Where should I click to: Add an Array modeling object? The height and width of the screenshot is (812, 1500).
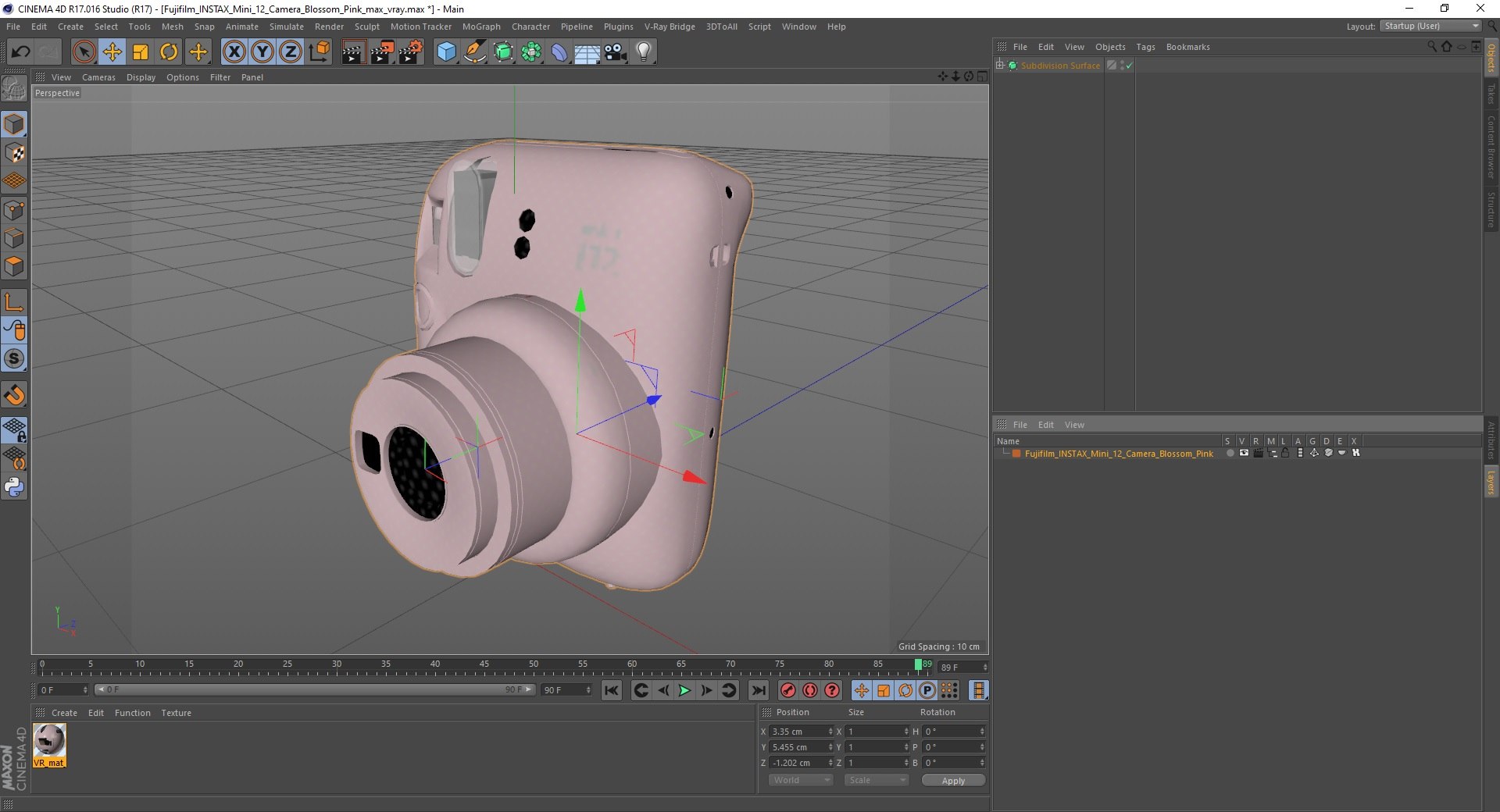click(x=532, y=52)
